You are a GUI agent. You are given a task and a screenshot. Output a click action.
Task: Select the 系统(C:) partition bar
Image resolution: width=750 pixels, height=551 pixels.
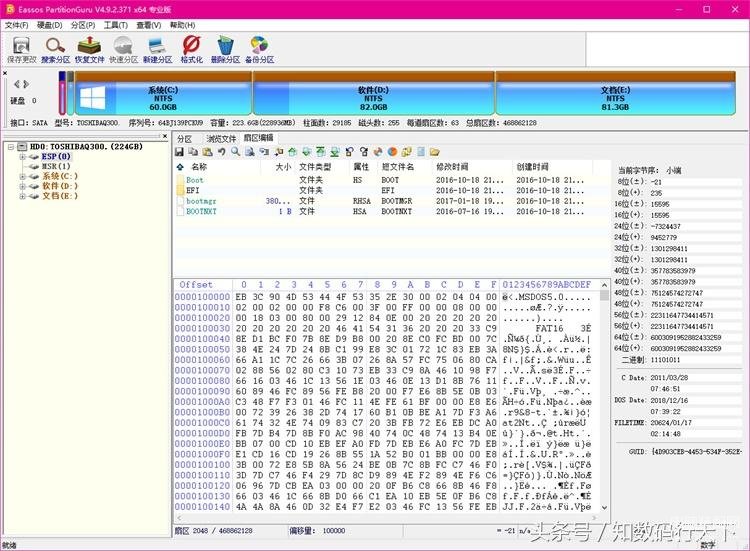tap(163, 93)
